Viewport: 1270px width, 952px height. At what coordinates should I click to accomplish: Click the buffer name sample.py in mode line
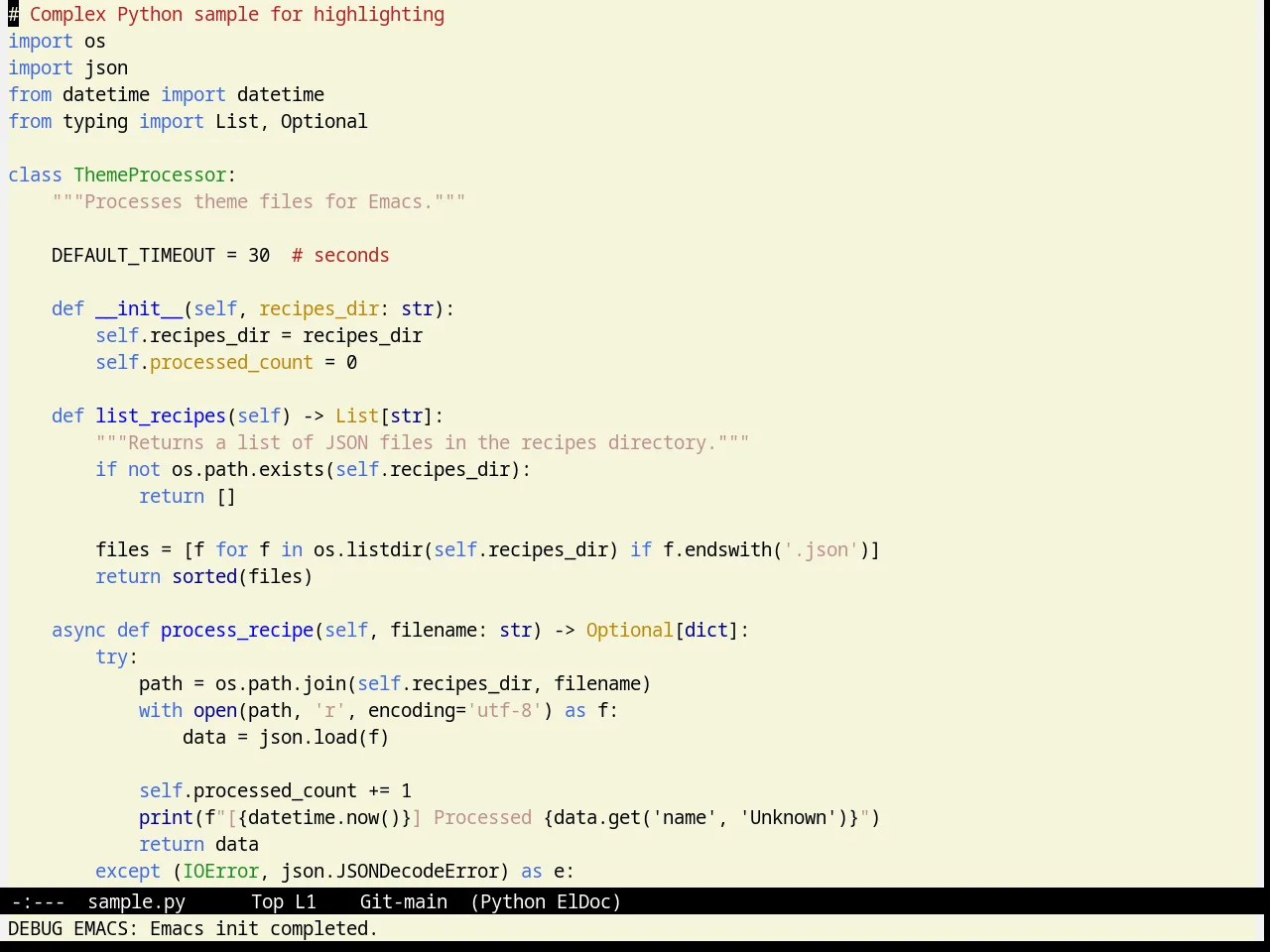pyautogui.click(x=136, y=901)
